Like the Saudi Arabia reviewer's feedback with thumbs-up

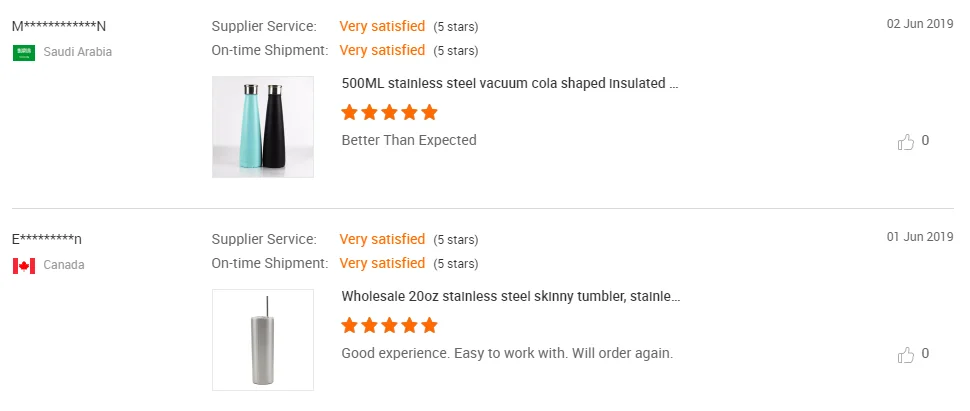pyautogui.click(x=906, y=142)
